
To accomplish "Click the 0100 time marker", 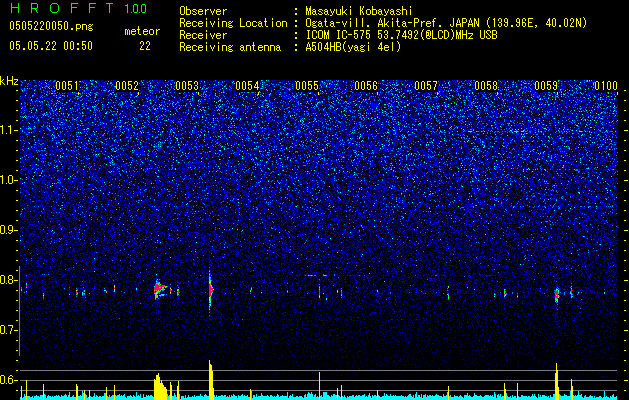I will tap(606, 86).
